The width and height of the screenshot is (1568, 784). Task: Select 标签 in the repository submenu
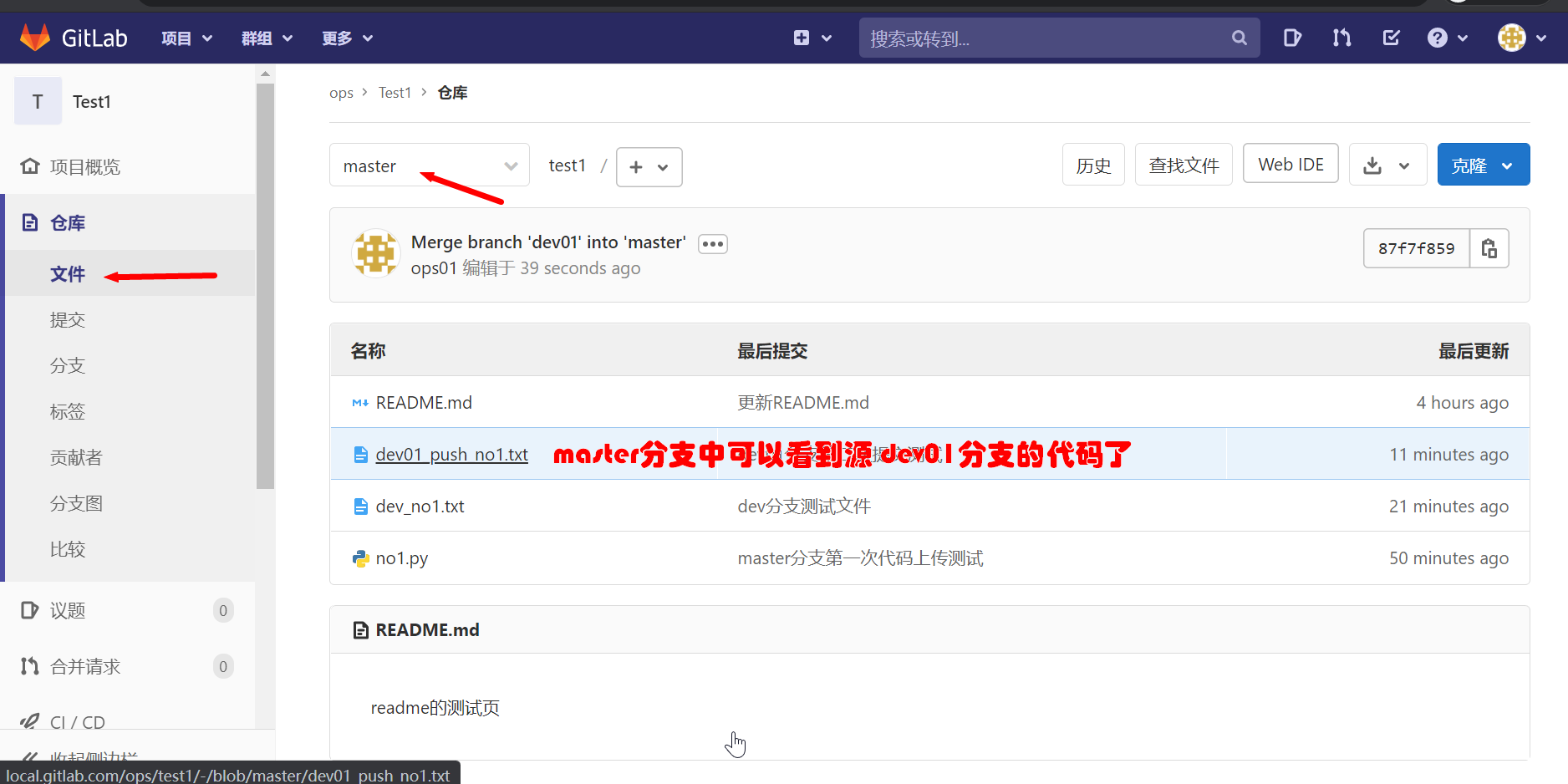click(68, 412)
